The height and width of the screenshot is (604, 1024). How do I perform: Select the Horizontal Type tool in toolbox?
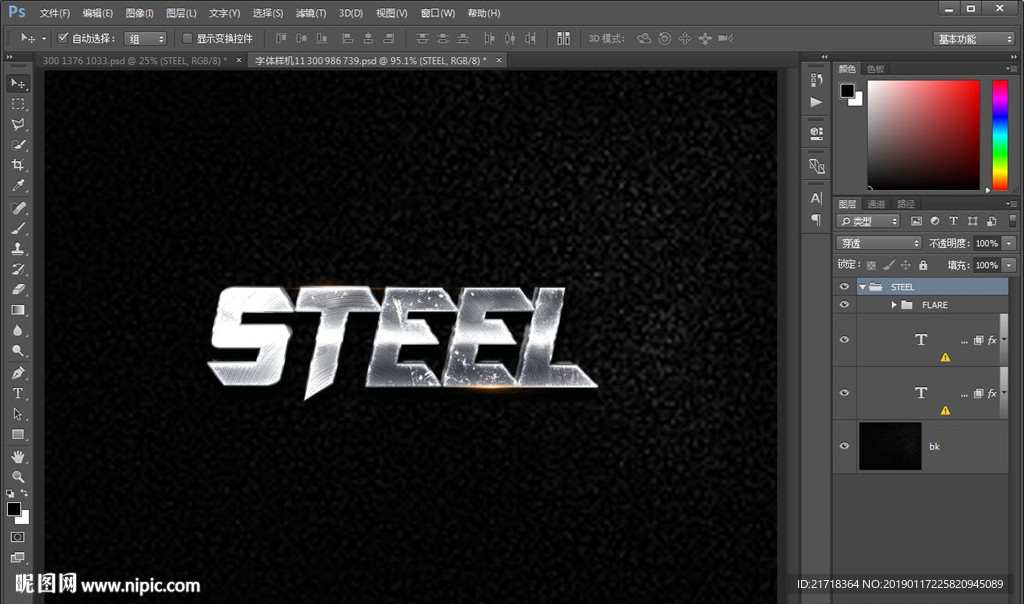tap(18, 393)
